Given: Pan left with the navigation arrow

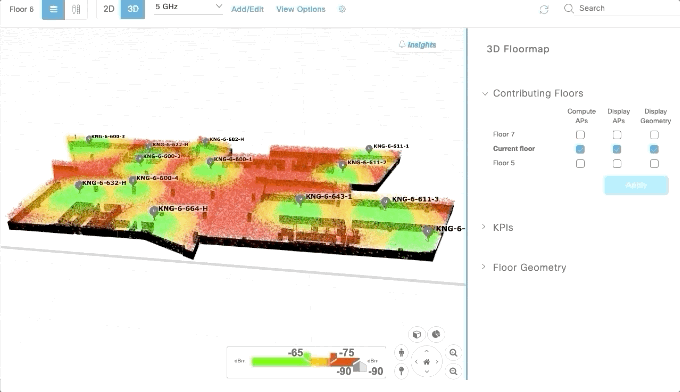Looking at the screenshot, I should [x=416, y=361].
